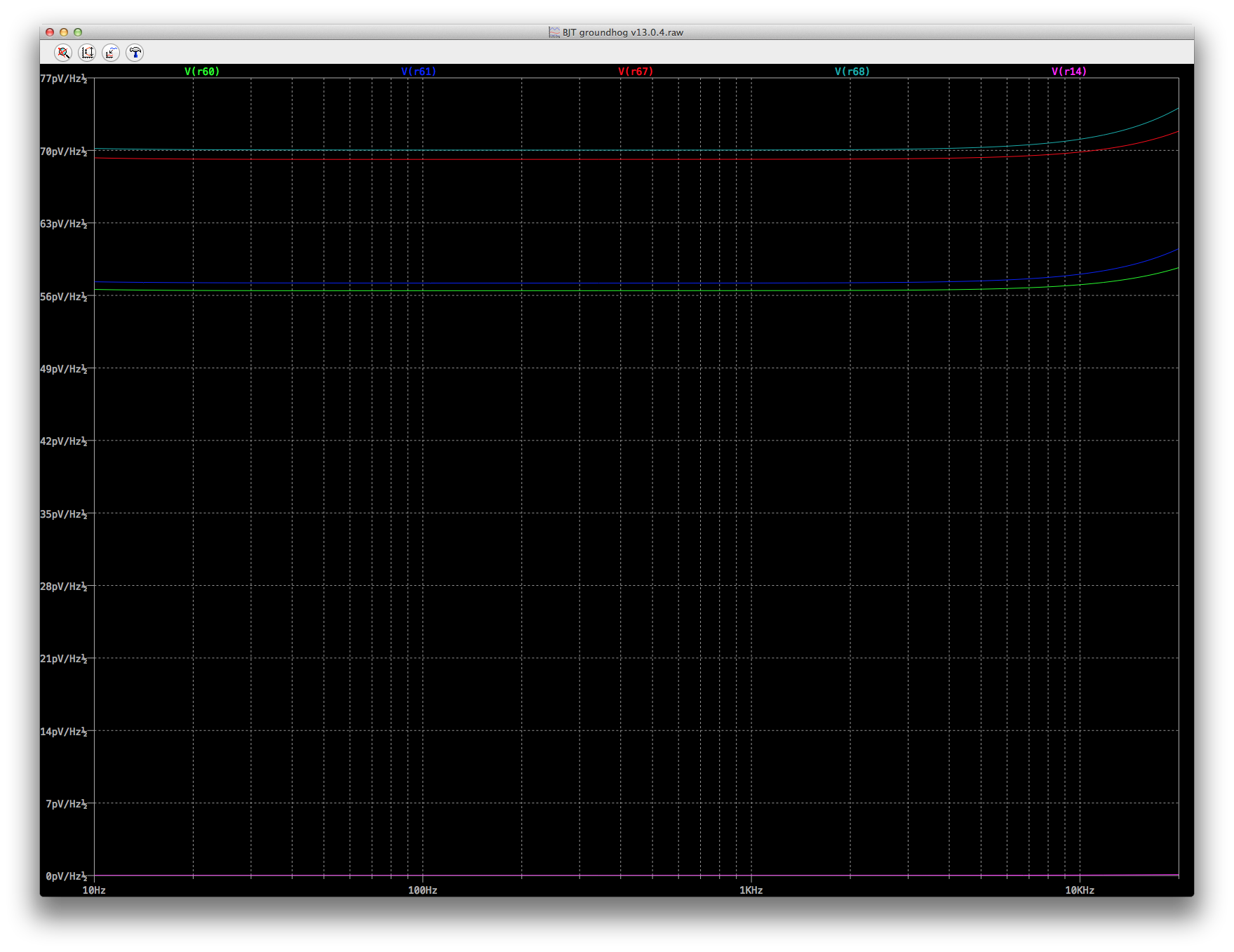Click the window title BJT groundhog v13.0.4.raw
This screenshot has width=1234, height=952.
pyautogui.click(x=622, y=32)
